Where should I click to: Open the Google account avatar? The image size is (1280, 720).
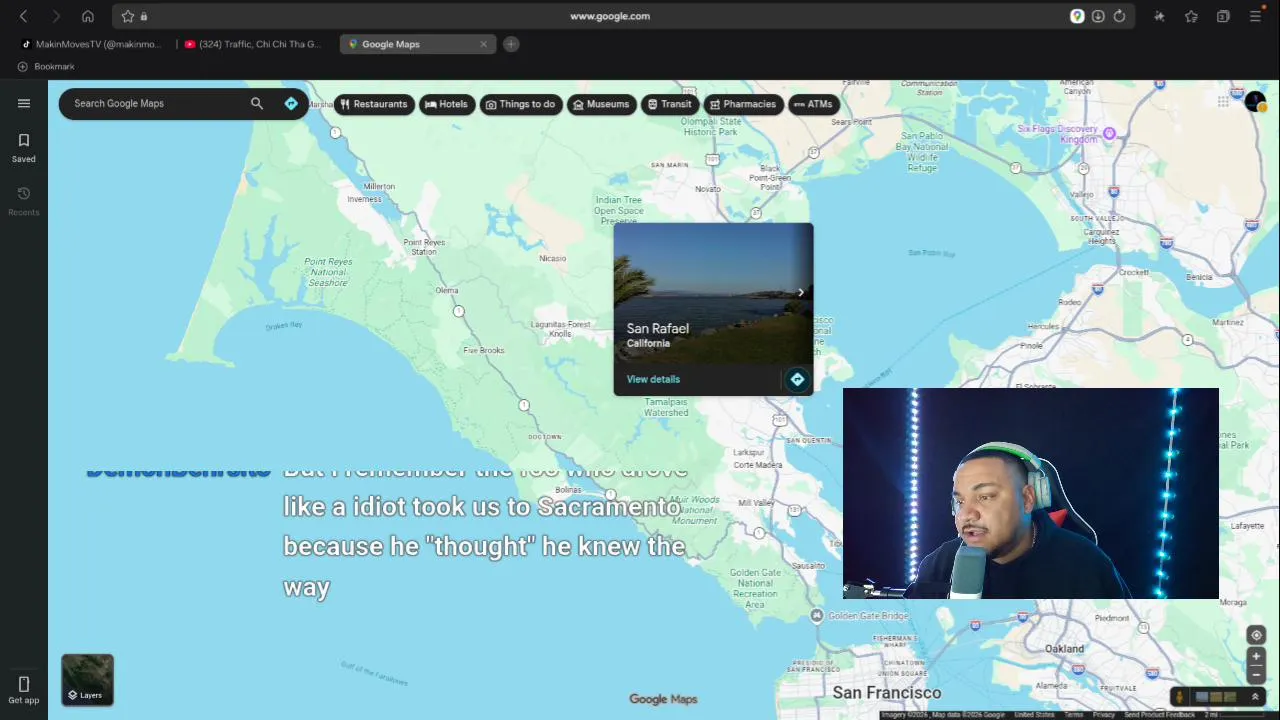pos(1255,102)
